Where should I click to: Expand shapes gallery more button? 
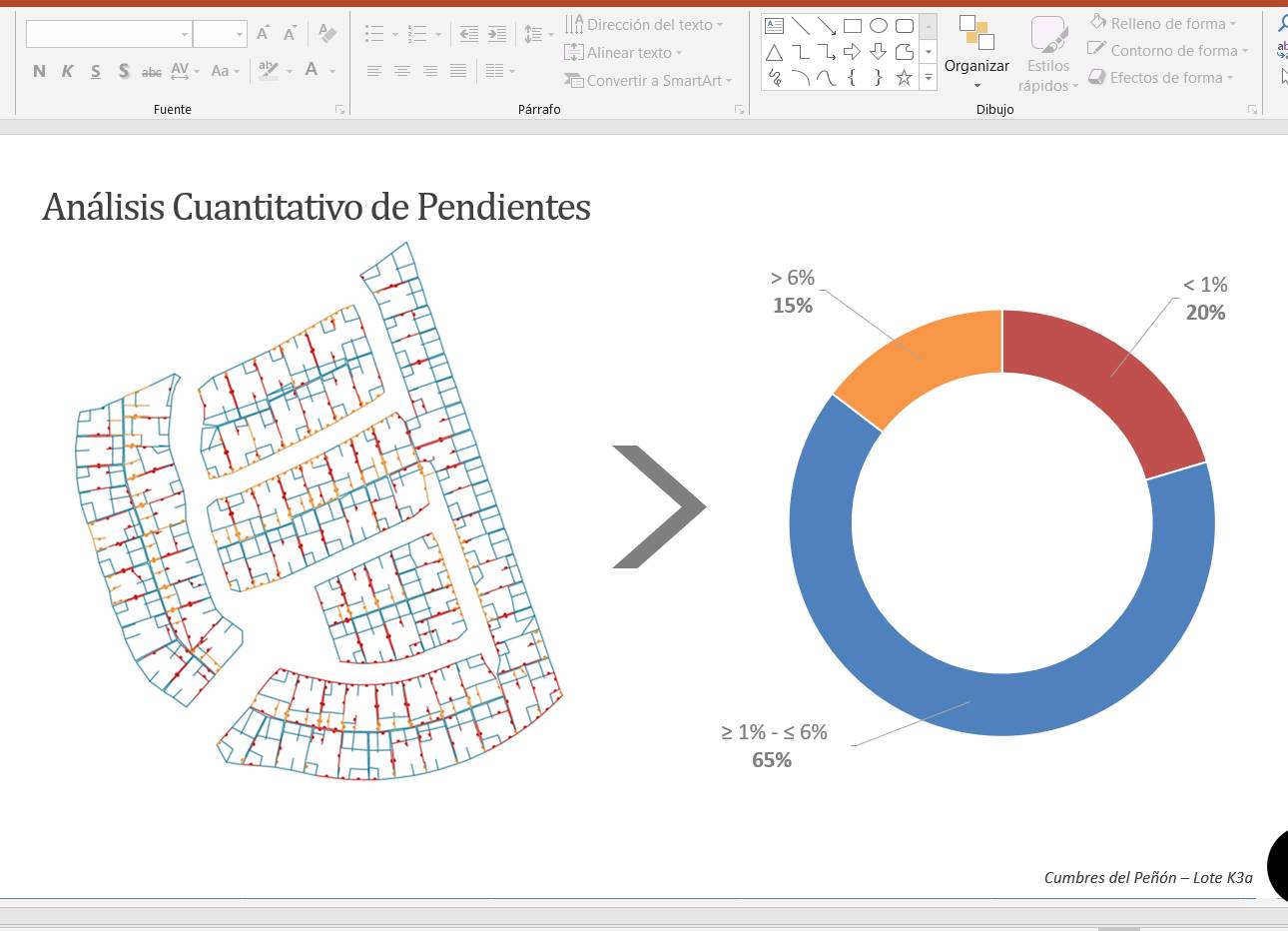click(x=929, y=77)
